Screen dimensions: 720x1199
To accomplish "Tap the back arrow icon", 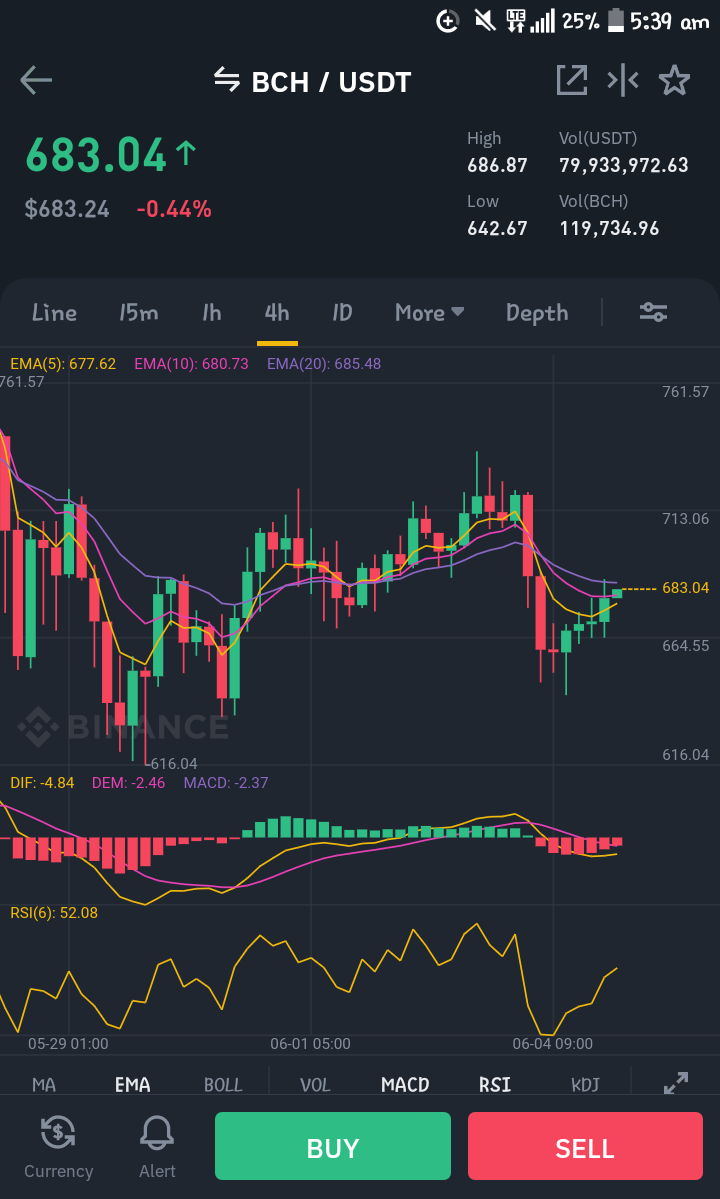I will [36, 80].
